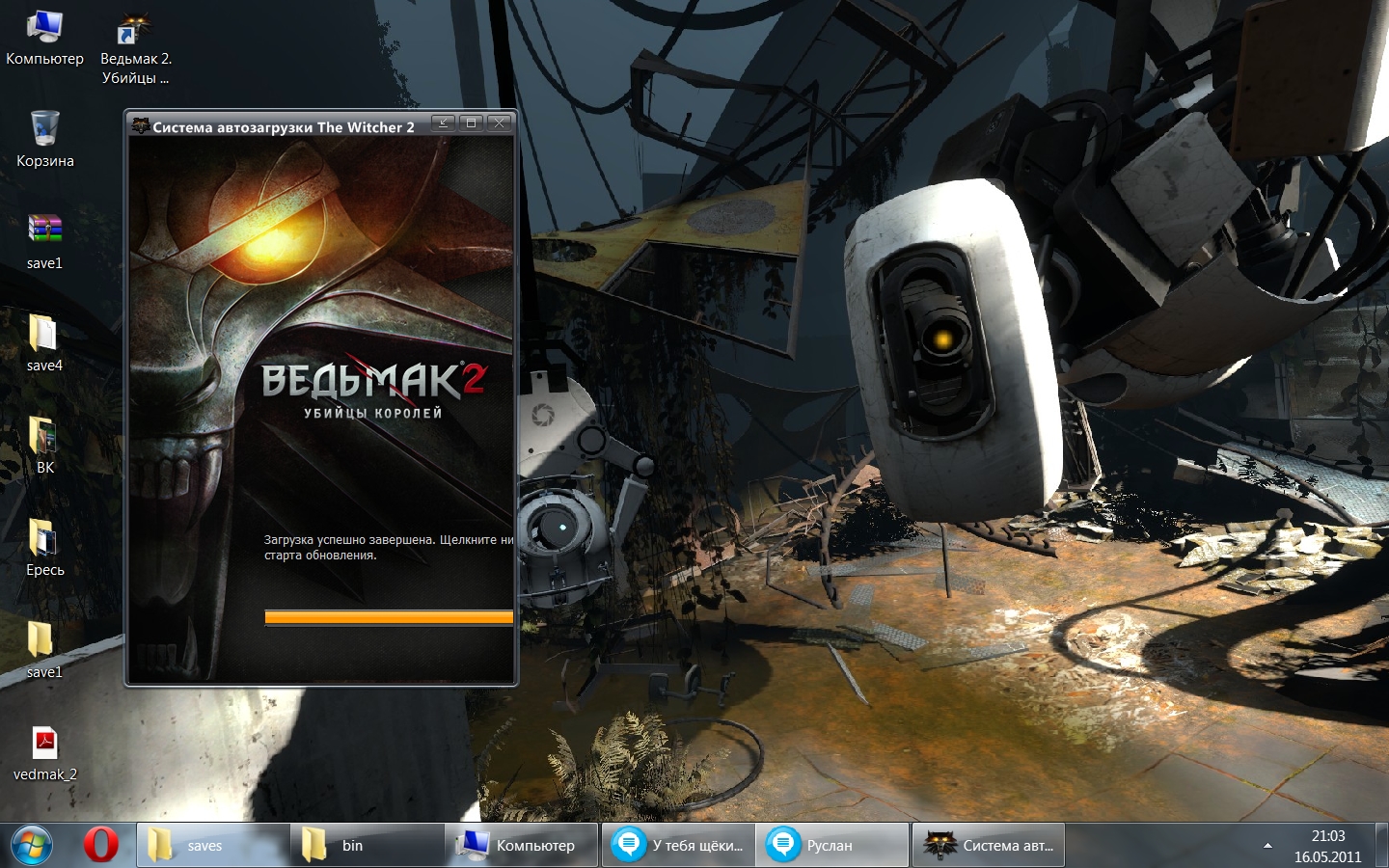Select the save1 folder icon on desktop

pyautogui.click(x=44, y=650)
